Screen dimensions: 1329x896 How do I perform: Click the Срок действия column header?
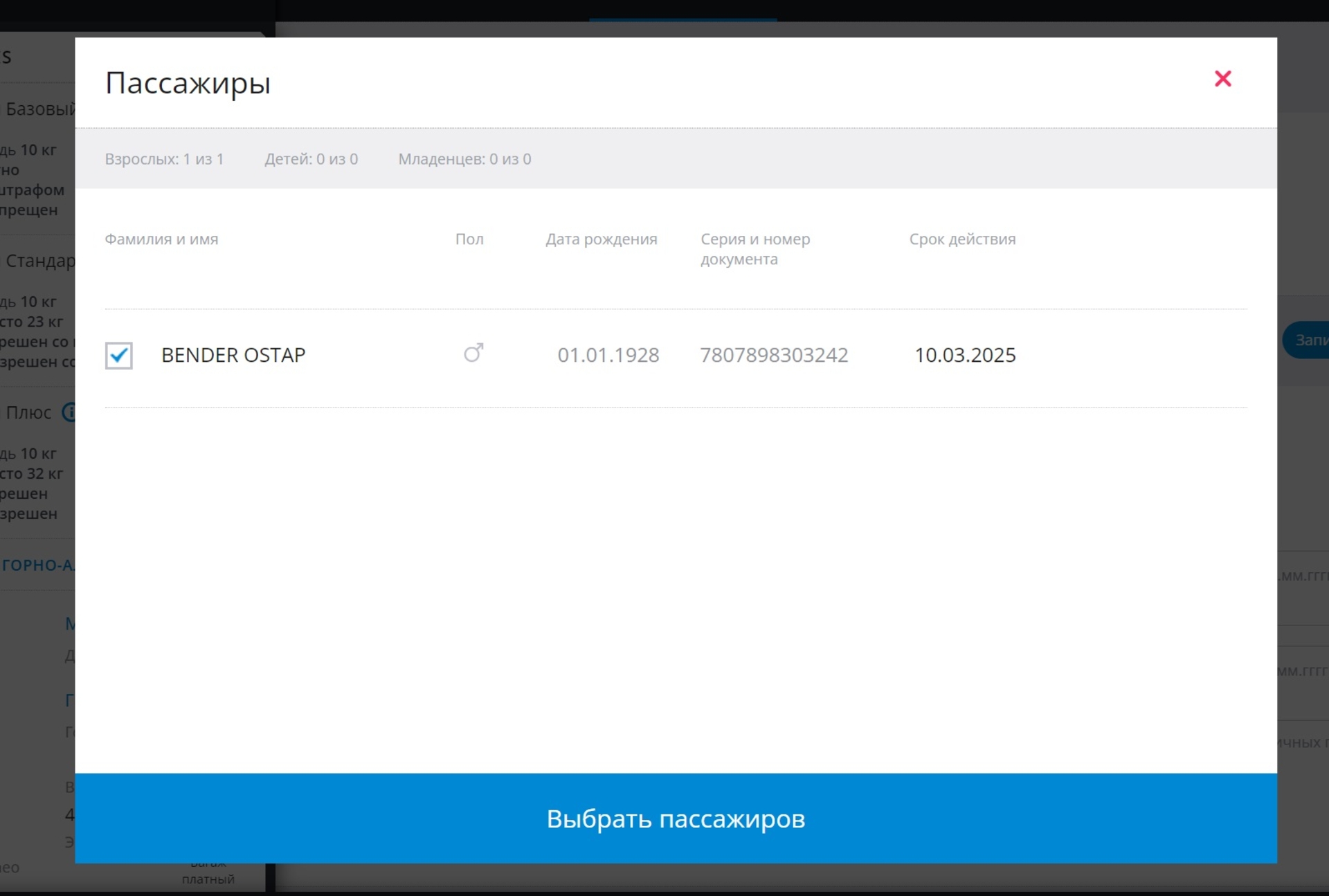[x=962, y=239]
